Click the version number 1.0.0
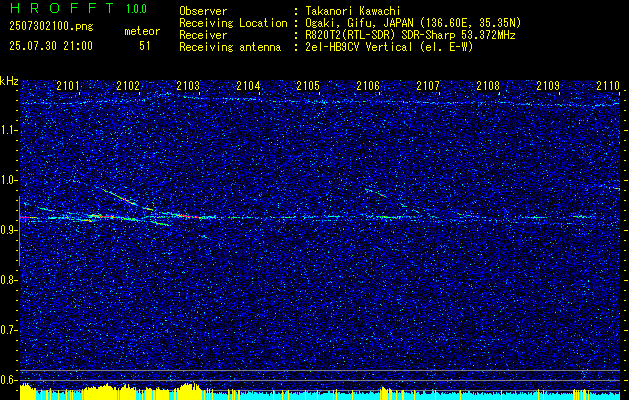 136,9
